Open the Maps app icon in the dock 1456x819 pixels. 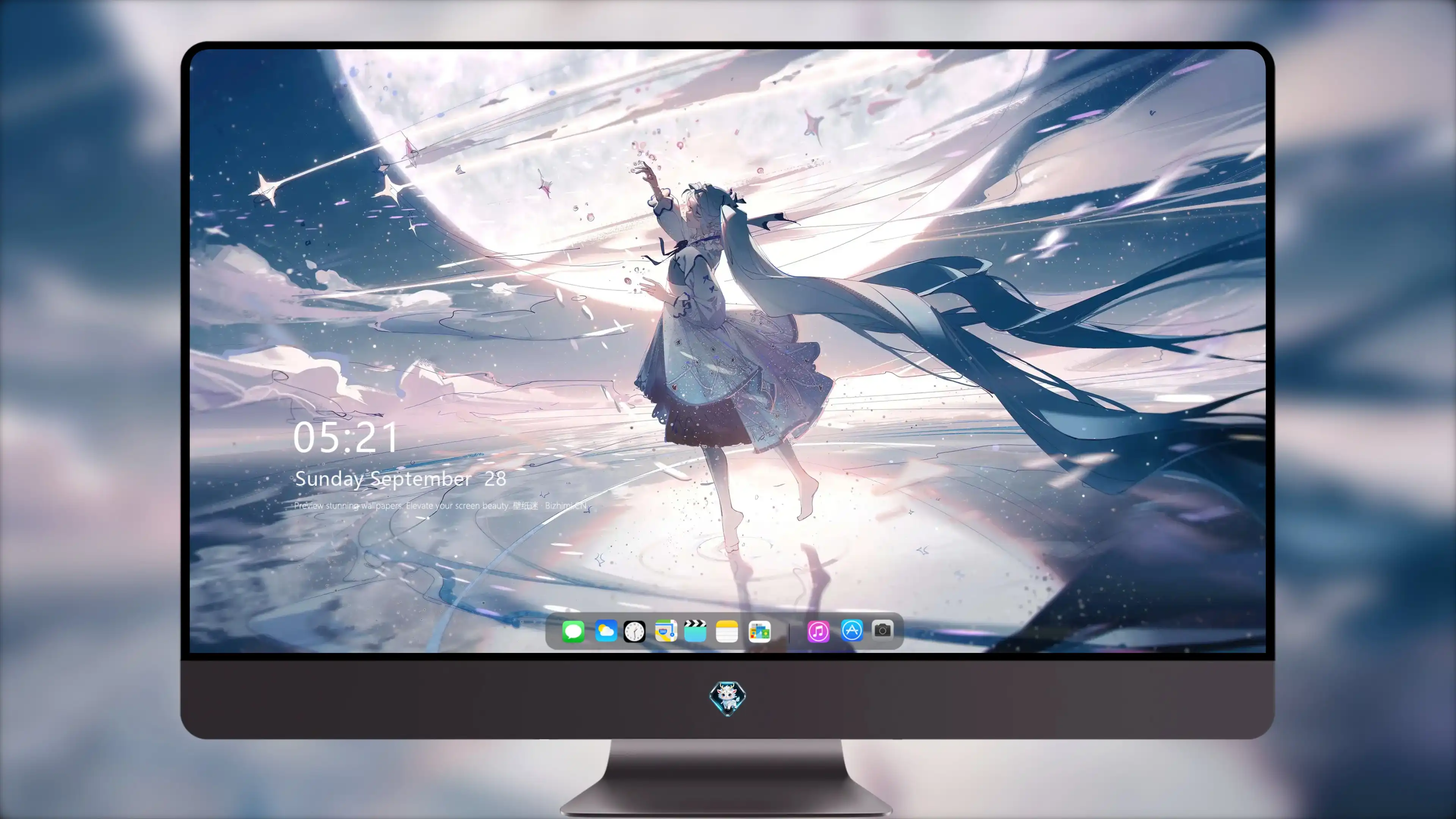[666, 631]
